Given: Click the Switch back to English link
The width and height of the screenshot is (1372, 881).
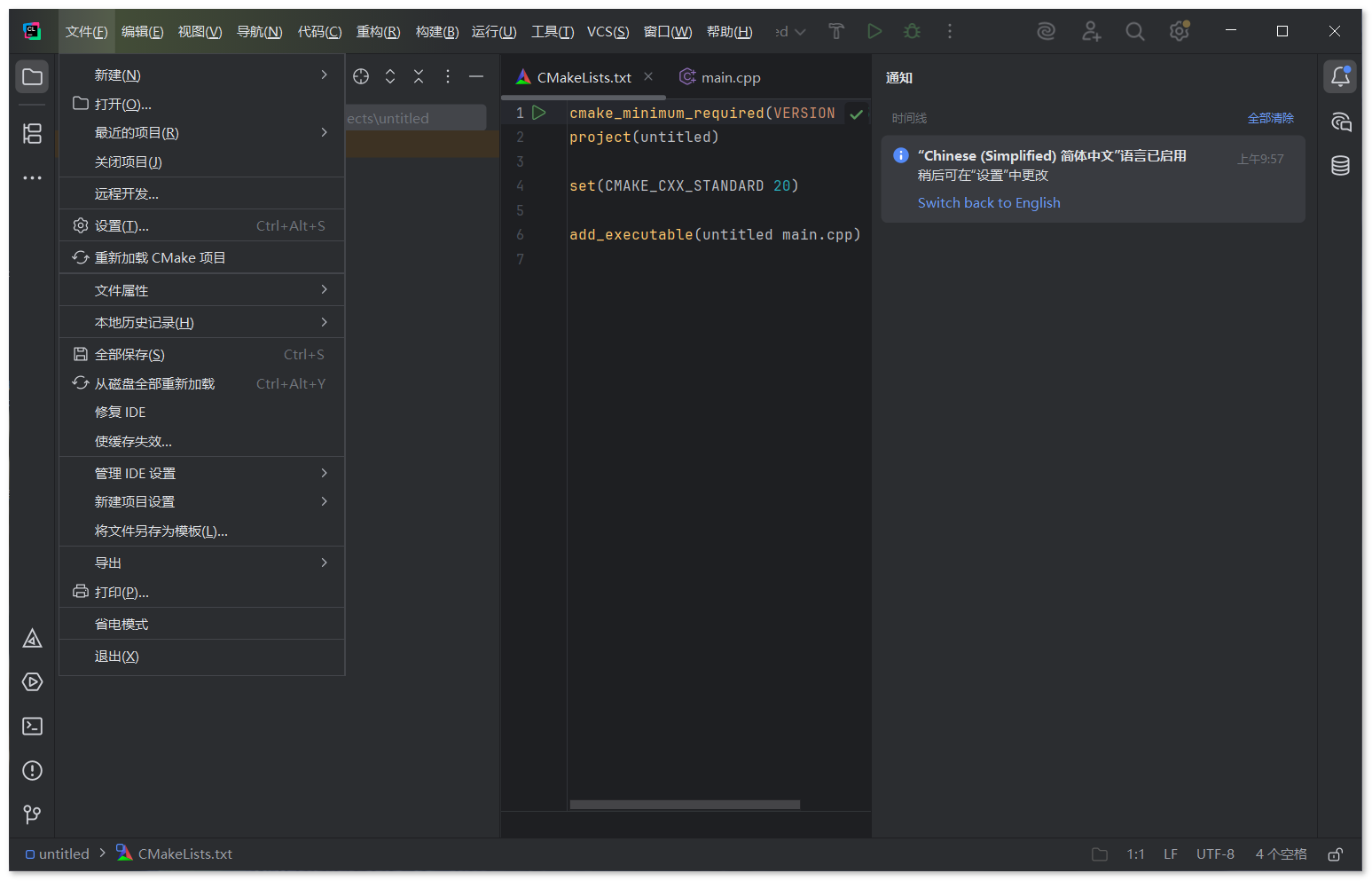Looking at the screenshot, I should [989, 203].
